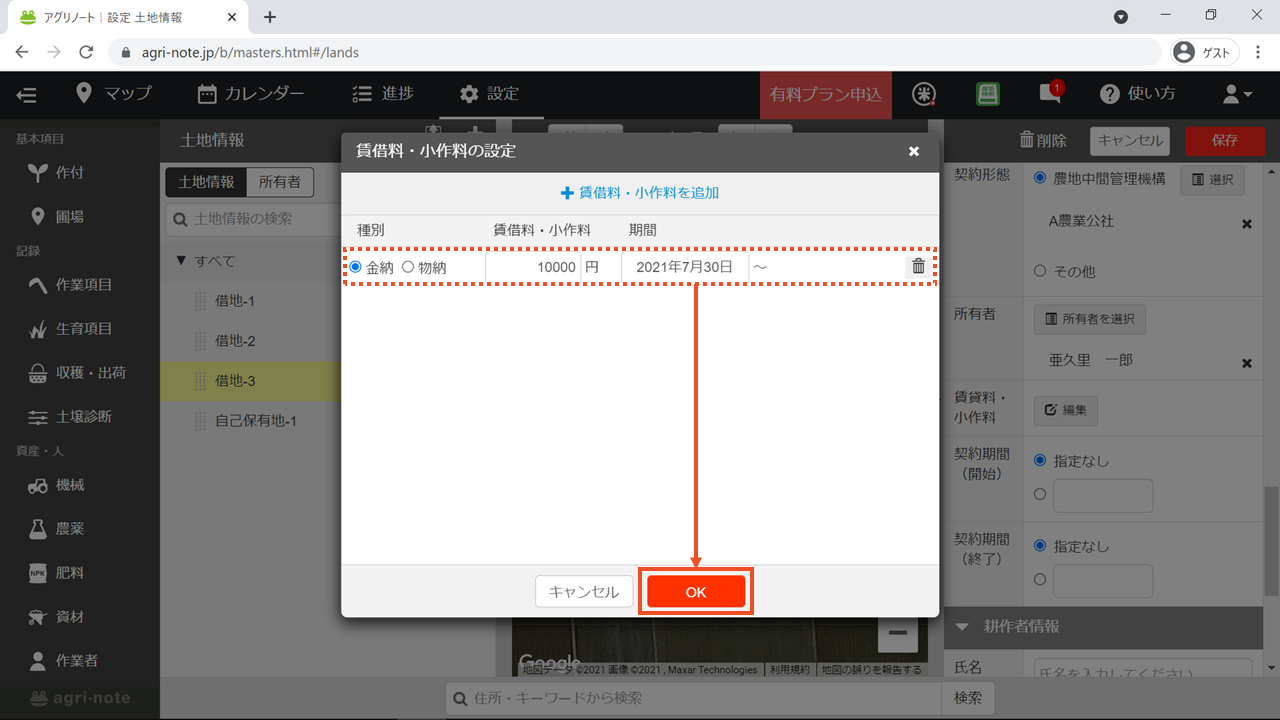
Task: Collapse the すべて tree group
Action: click(181, 261)
